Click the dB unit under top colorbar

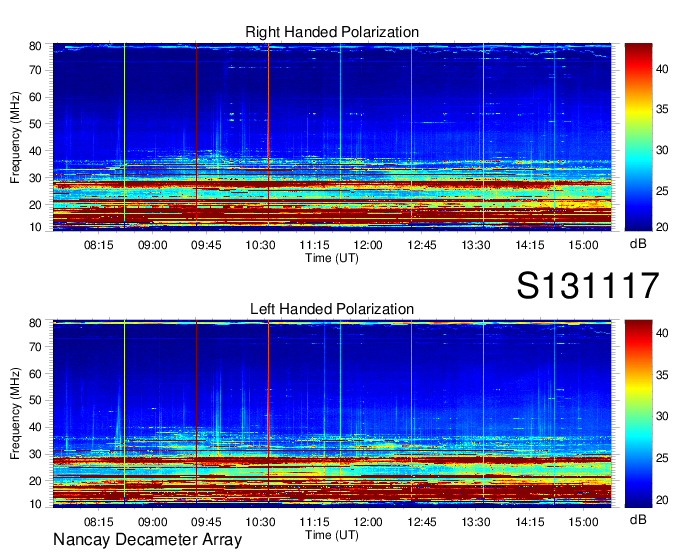point(638,244)
